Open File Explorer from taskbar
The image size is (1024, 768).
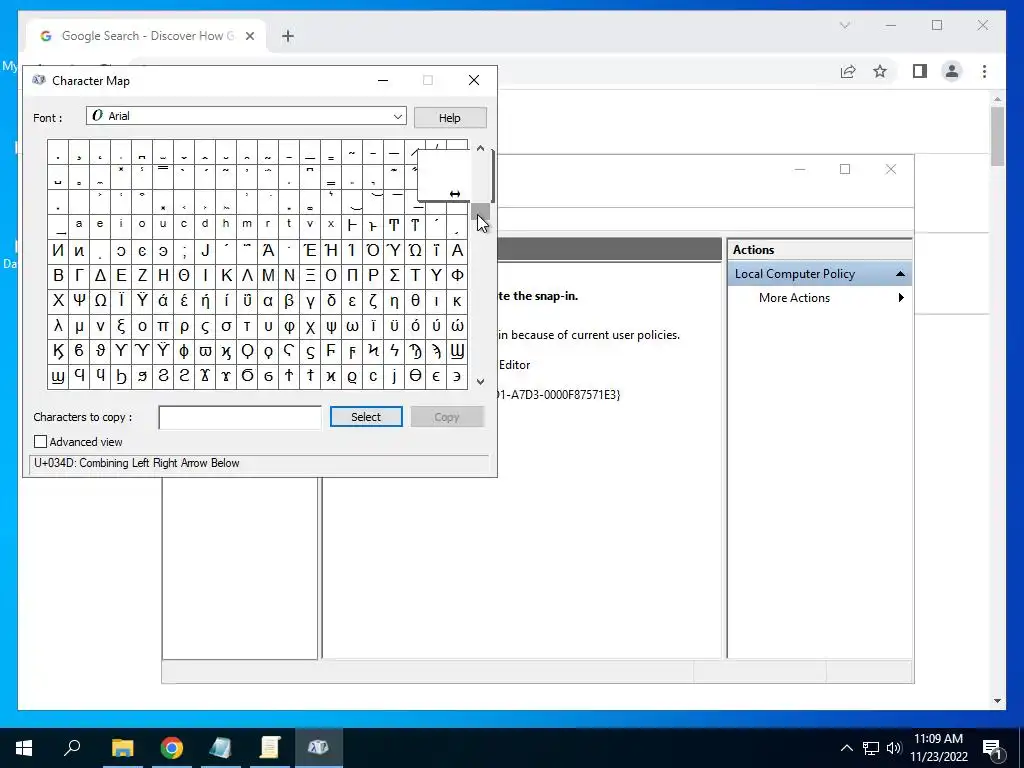[x=122, y=748]
